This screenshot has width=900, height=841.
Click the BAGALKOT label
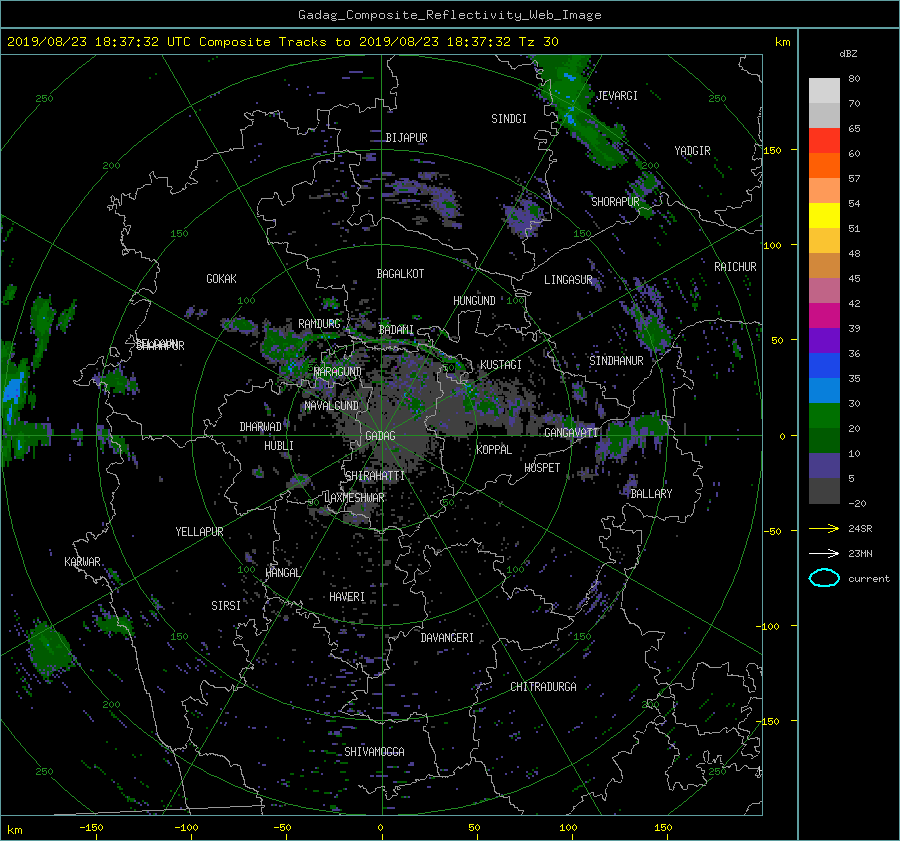coord(400,274)
